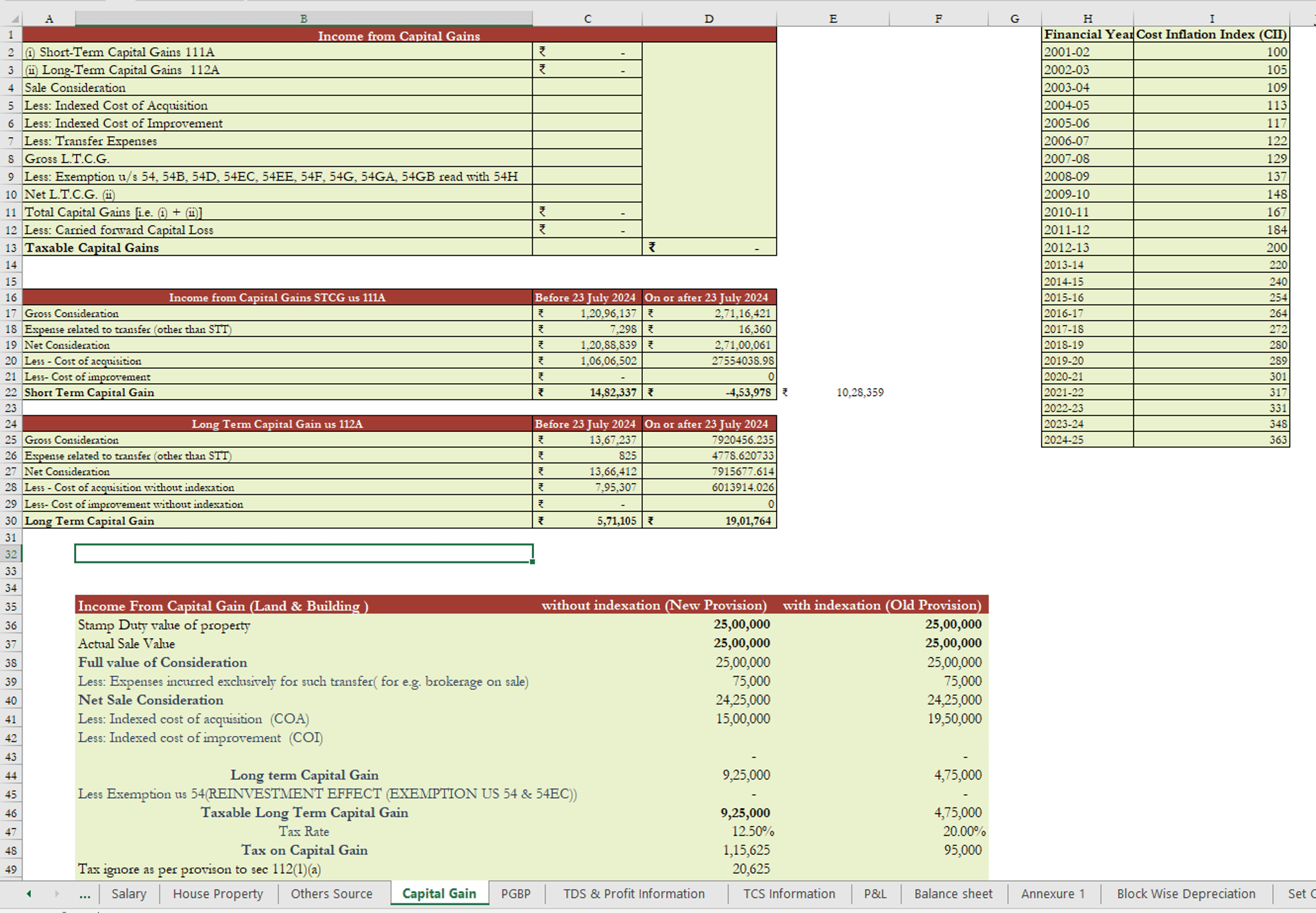Screen dimensions: 1316x913
Task: Select the Block Wise Depreciation tab
Action: pos(1185,894)
